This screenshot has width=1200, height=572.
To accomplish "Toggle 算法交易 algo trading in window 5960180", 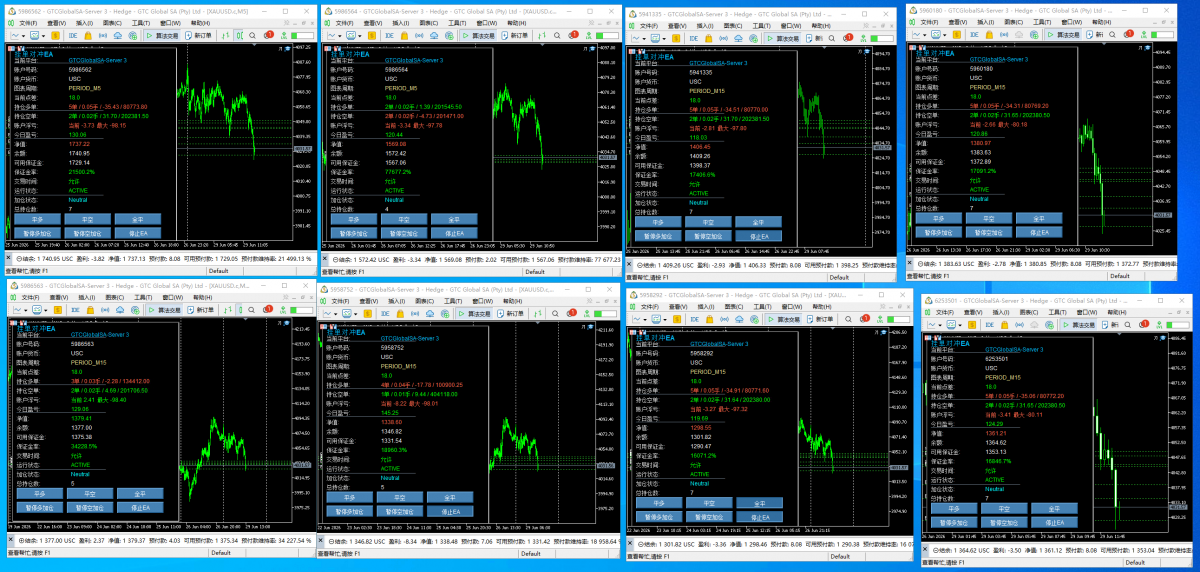I will point(1063,35).
